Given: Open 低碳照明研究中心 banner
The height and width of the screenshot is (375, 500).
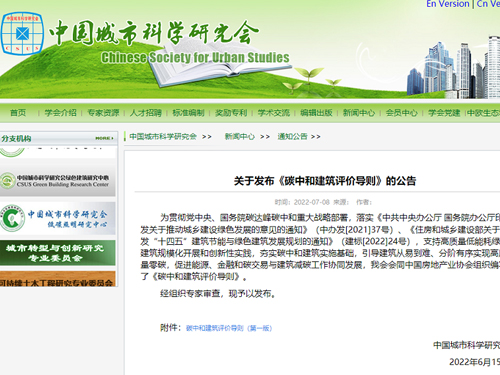Looking at the screenshot, I should point(58,218).
